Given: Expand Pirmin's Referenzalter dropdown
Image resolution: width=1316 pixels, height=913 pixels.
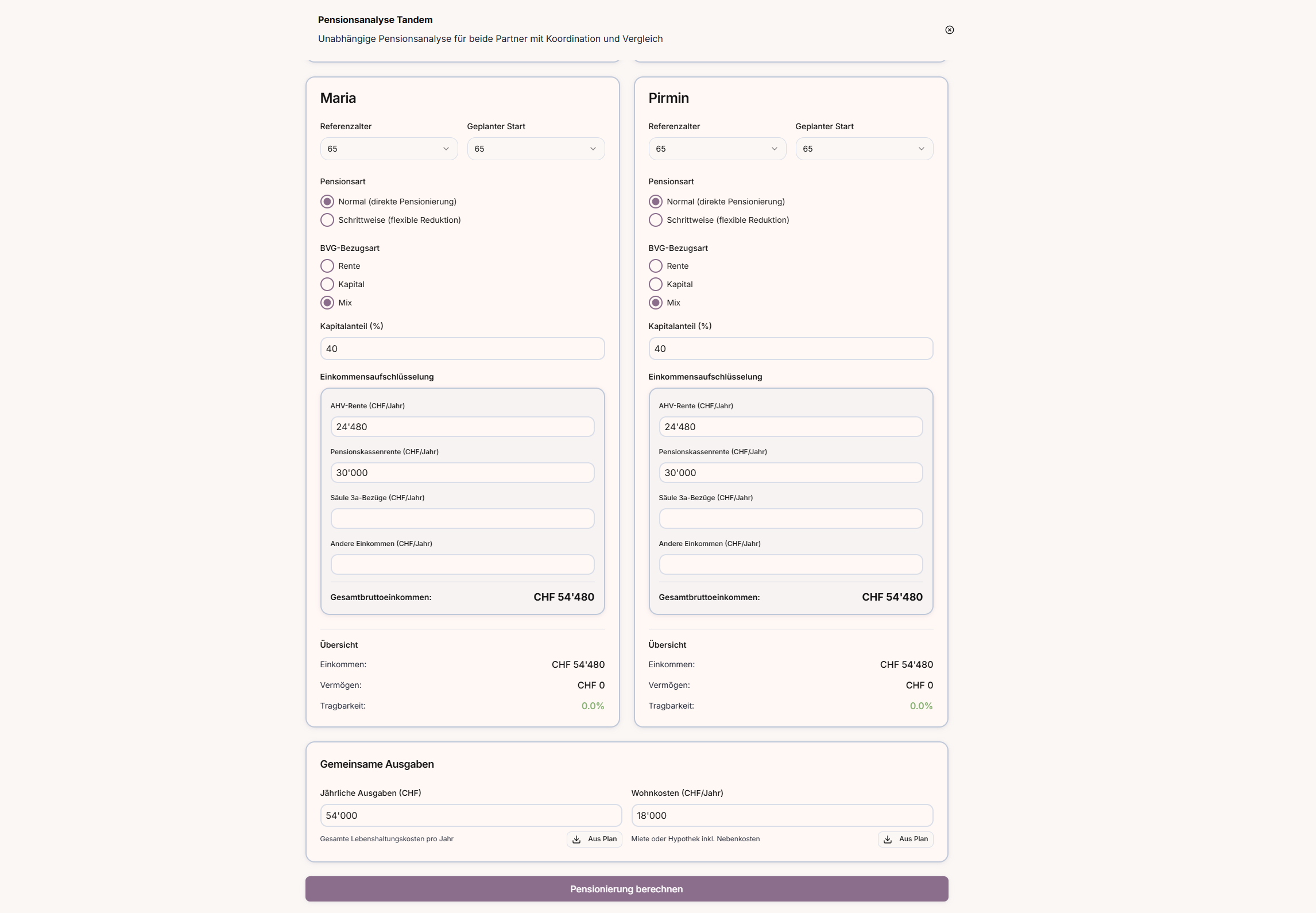Looking at the screenshot, I should (717, 149).
